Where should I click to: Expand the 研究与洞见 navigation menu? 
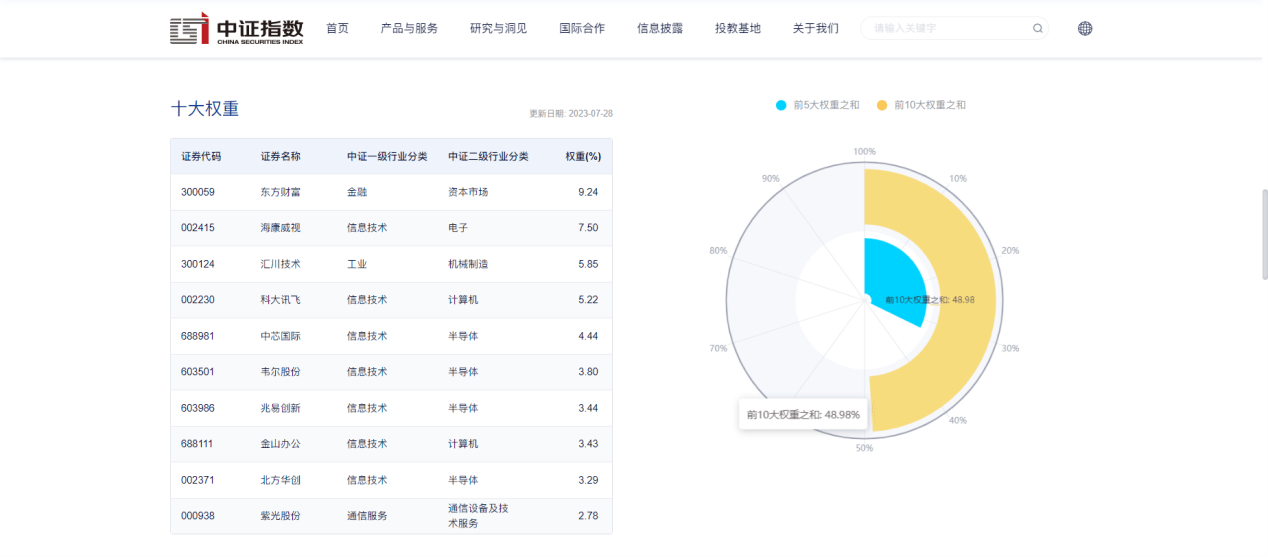click(498, 29)
